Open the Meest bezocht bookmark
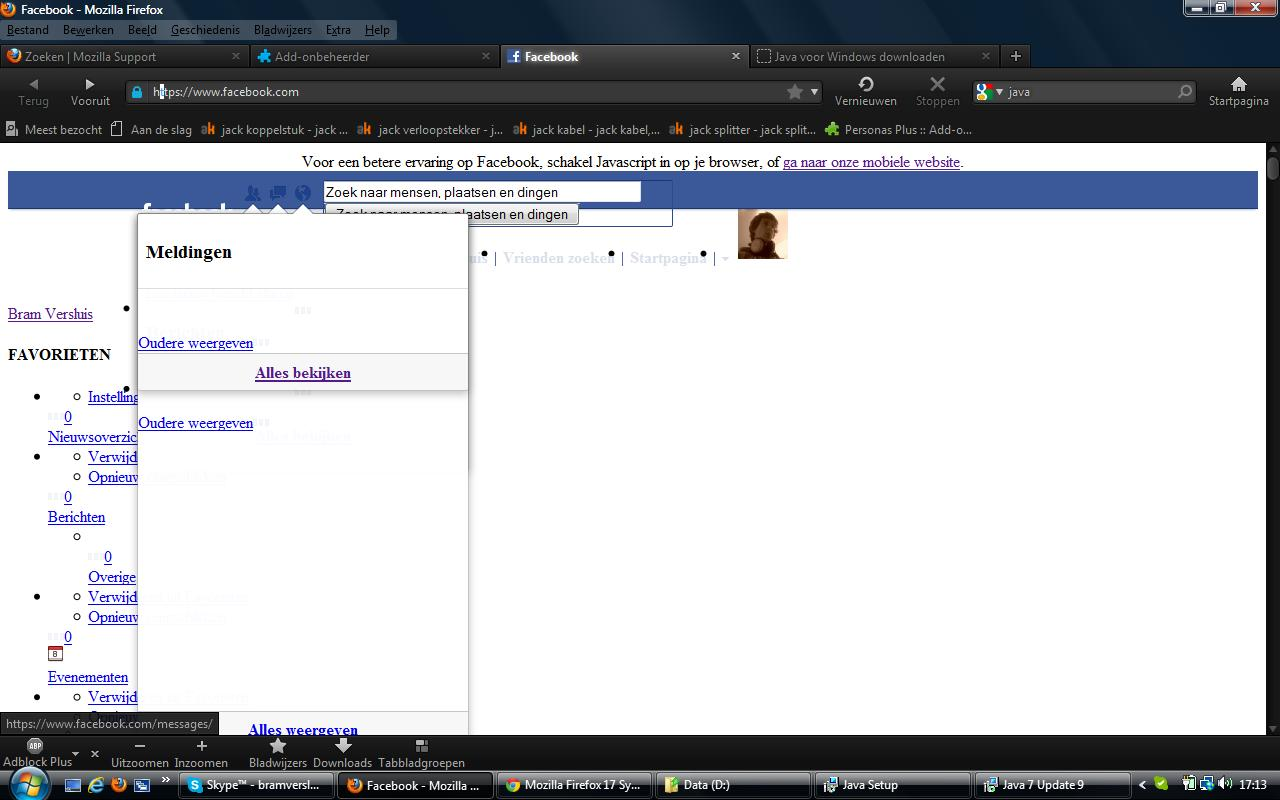Image resolution: width=1280 pixels, height=800 pixels. pos(54,129)
